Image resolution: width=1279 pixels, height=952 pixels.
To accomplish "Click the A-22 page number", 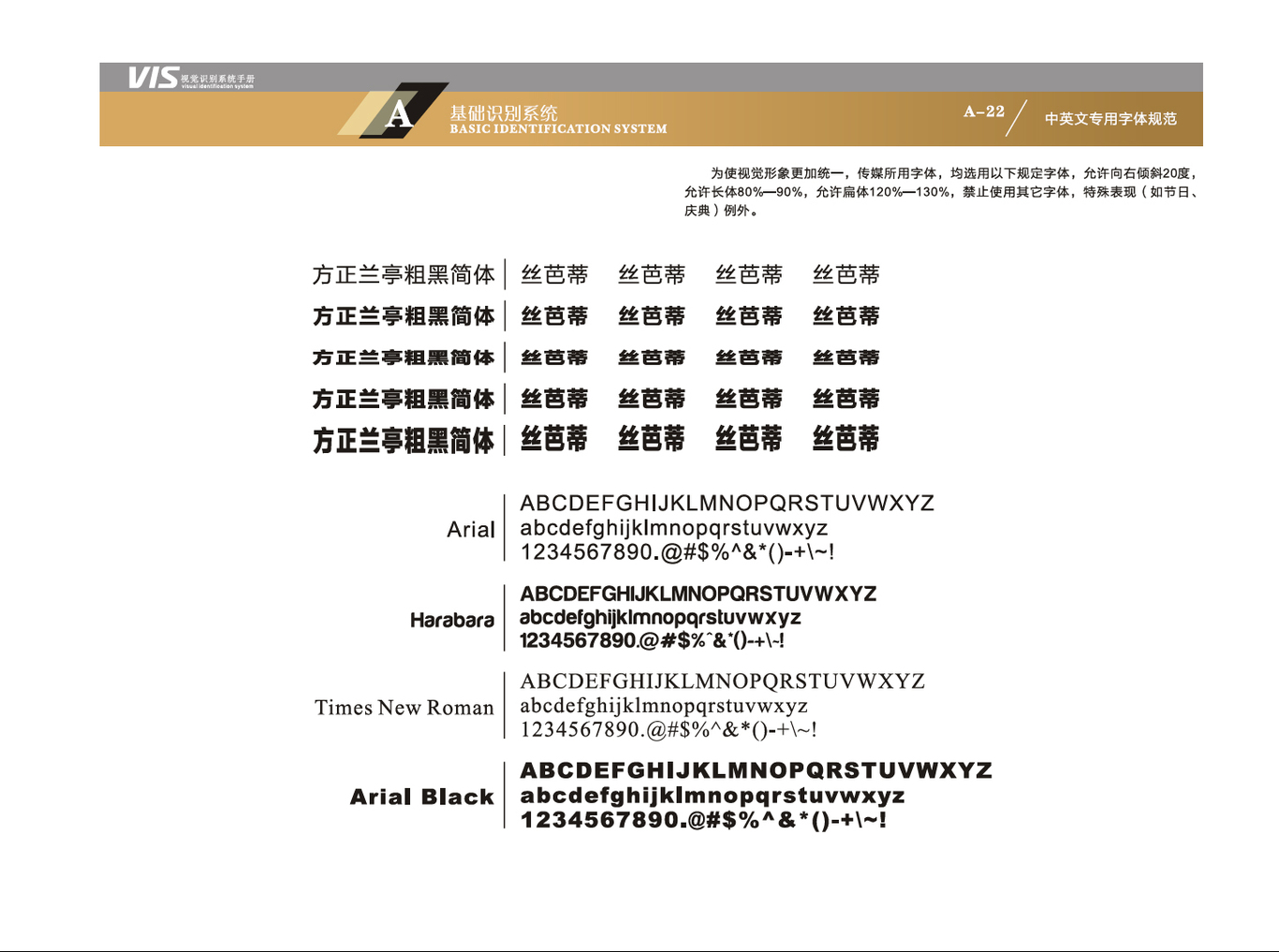I will 984,111.
